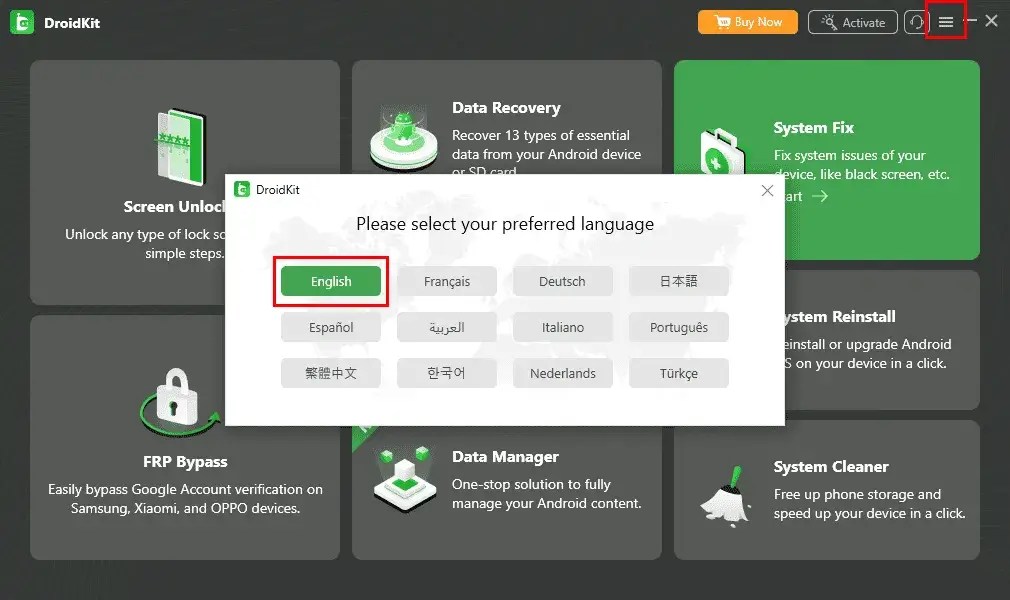
Task: Select the Español language option
Action: [330, 327]
